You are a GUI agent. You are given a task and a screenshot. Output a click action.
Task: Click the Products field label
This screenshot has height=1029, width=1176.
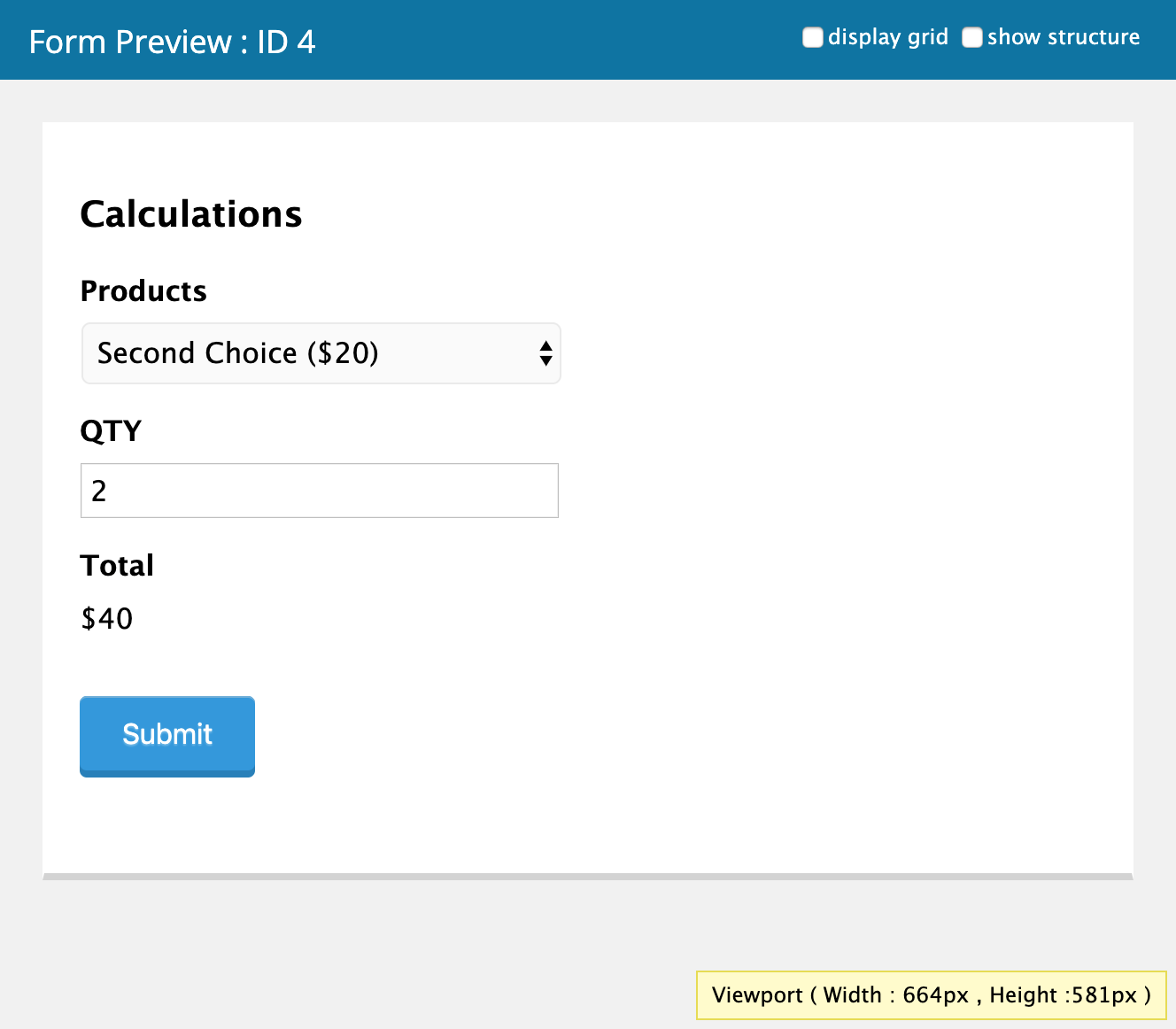[x=143, y=291]
